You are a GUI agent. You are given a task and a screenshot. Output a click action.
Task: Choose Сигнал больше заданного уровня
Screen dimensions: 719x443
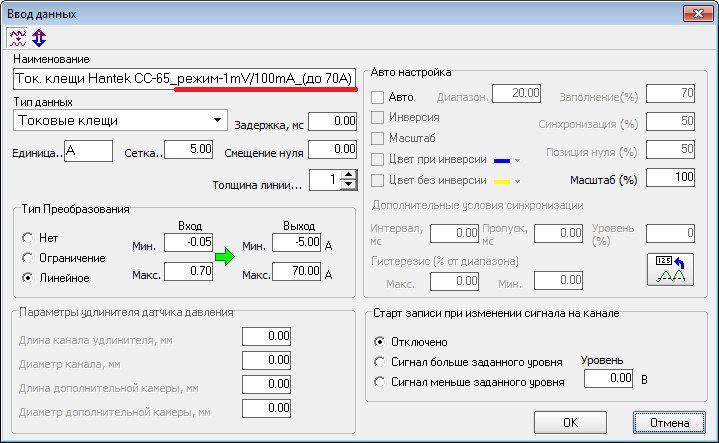tap(379, 362)
